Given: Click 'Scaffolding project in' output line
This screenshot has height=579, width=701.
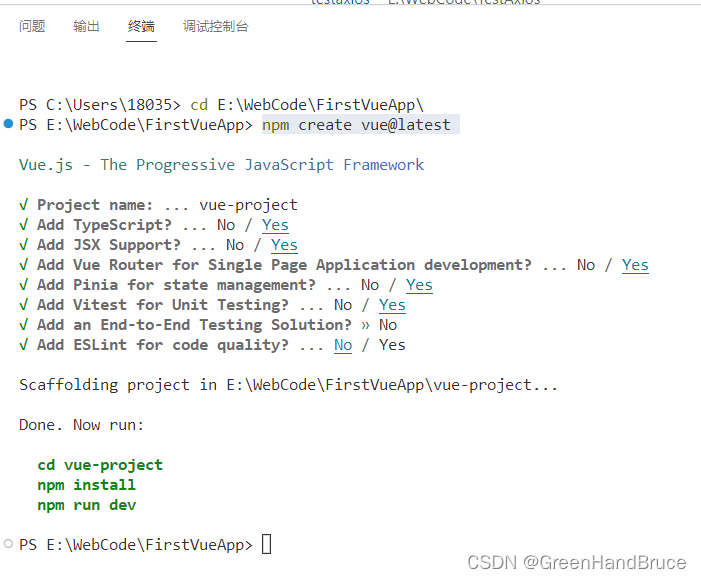Looking at the screenshot, I should 288,385.
